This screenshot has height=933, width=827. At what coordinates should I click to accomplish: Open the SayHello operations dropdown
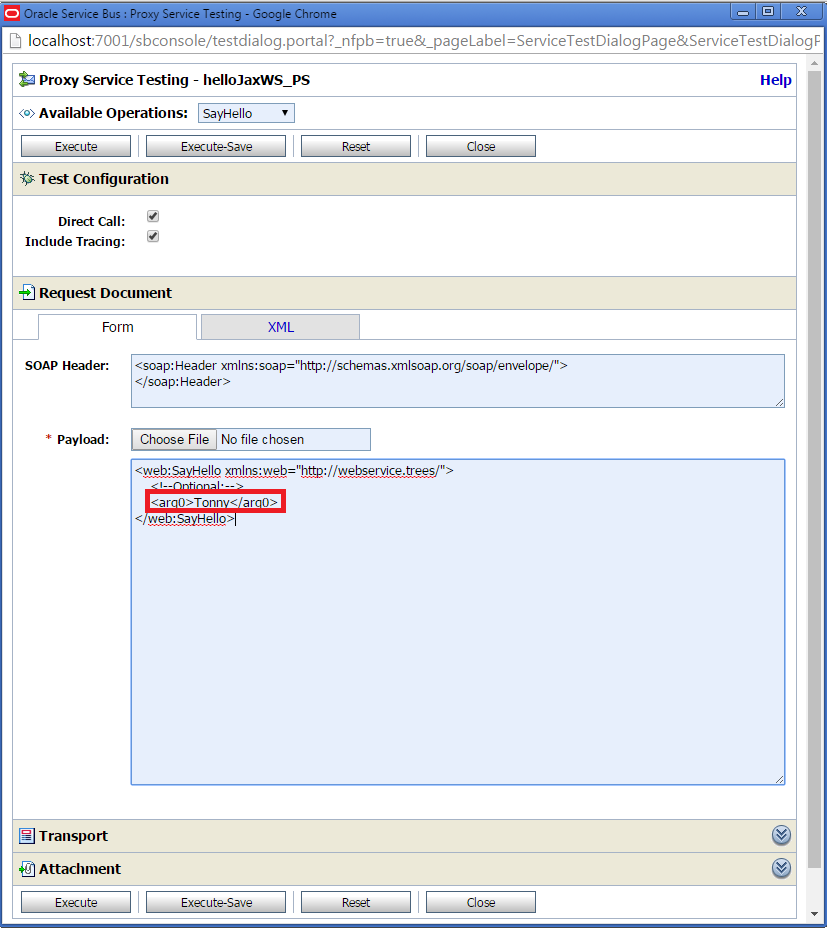[x=246, y=113]
